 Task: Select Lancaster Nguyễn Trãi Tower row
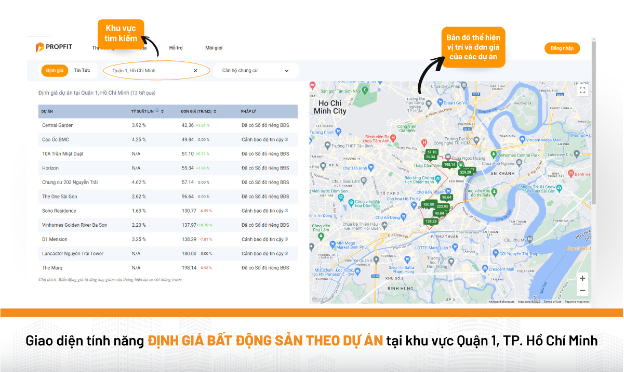click(168, 253)
